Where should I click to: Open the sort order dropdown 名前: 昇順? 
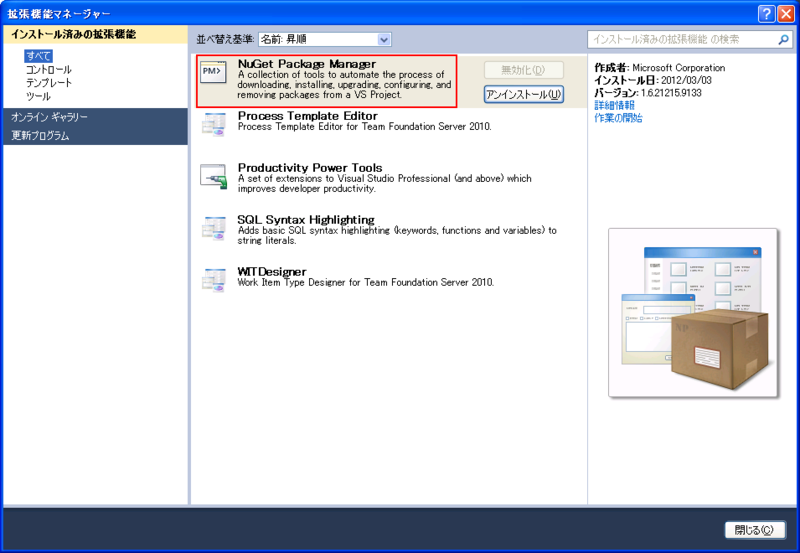pos(324,39)
